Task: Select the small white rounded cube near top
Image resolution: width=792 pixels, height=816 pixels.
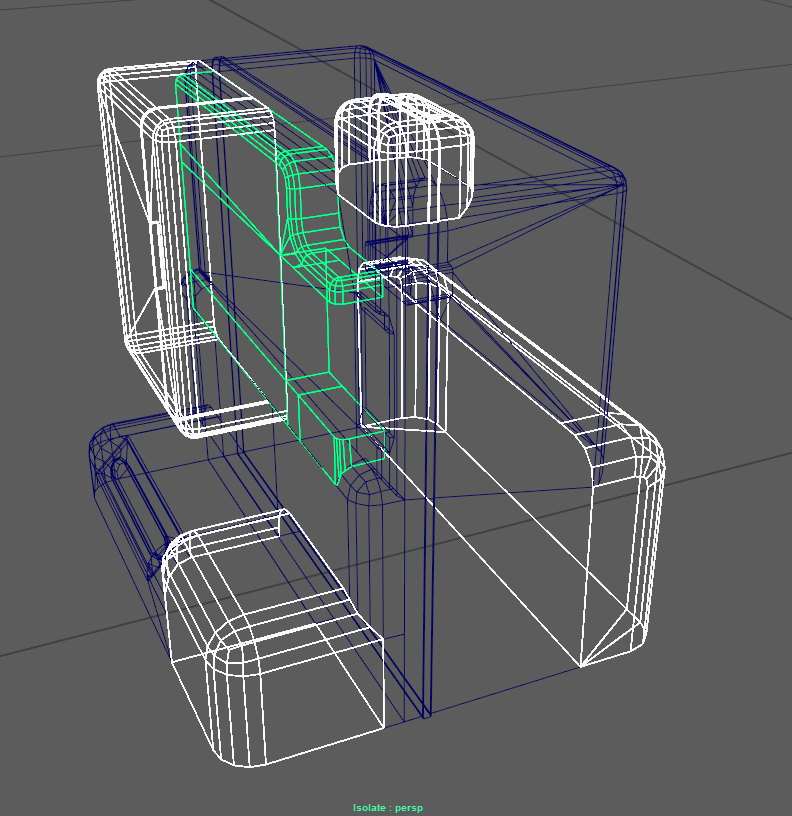Action: coord(404,160)
